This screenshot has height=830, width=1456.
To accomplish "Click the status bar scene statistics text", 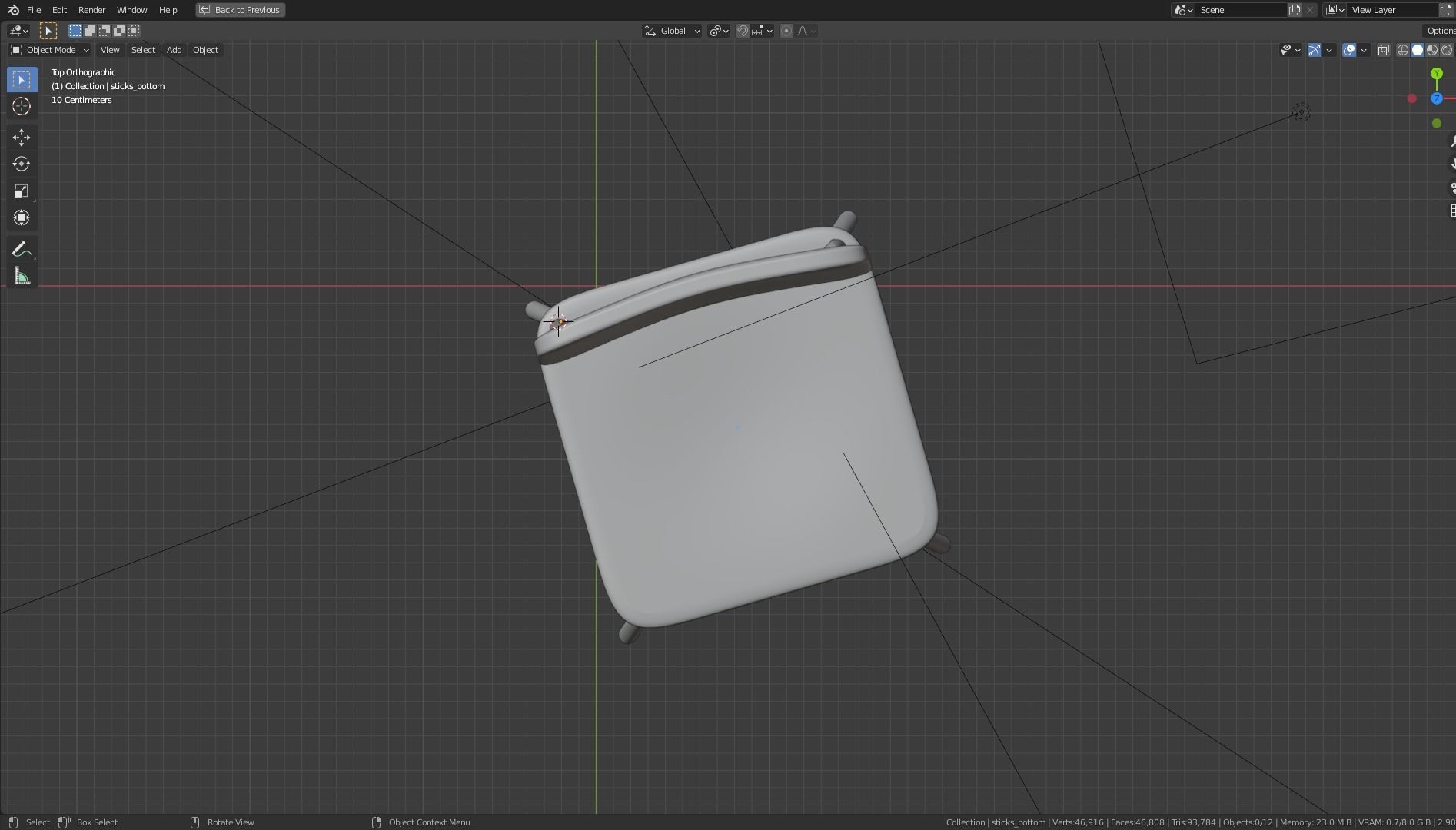I will point(1199,822).
